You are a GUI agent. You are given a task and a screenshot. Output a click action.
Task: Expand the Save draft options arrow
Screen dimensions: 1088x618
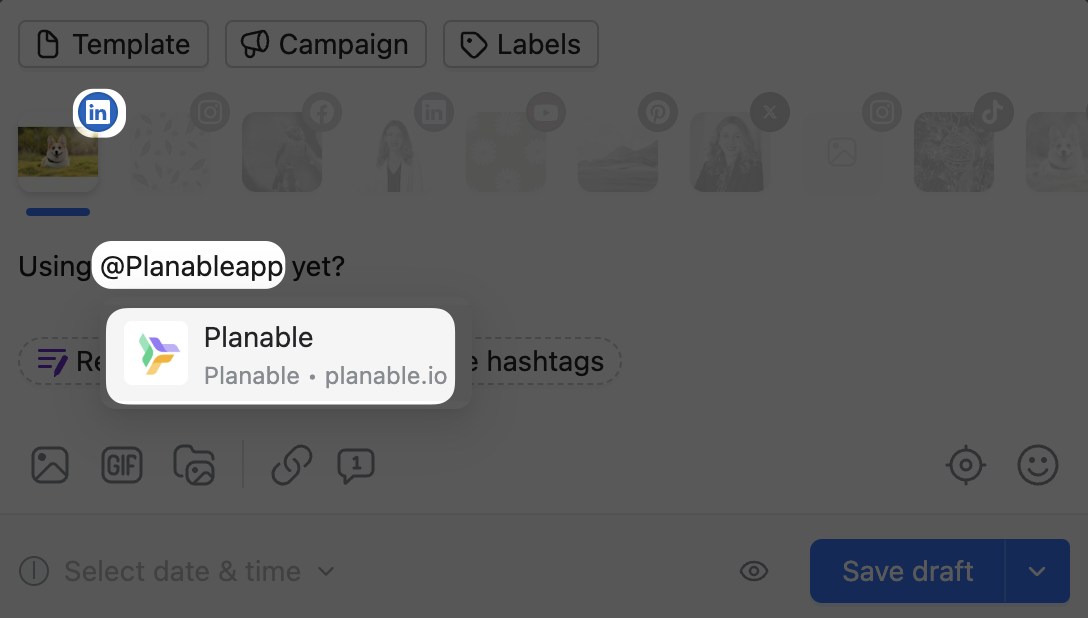click(1037, 571)
